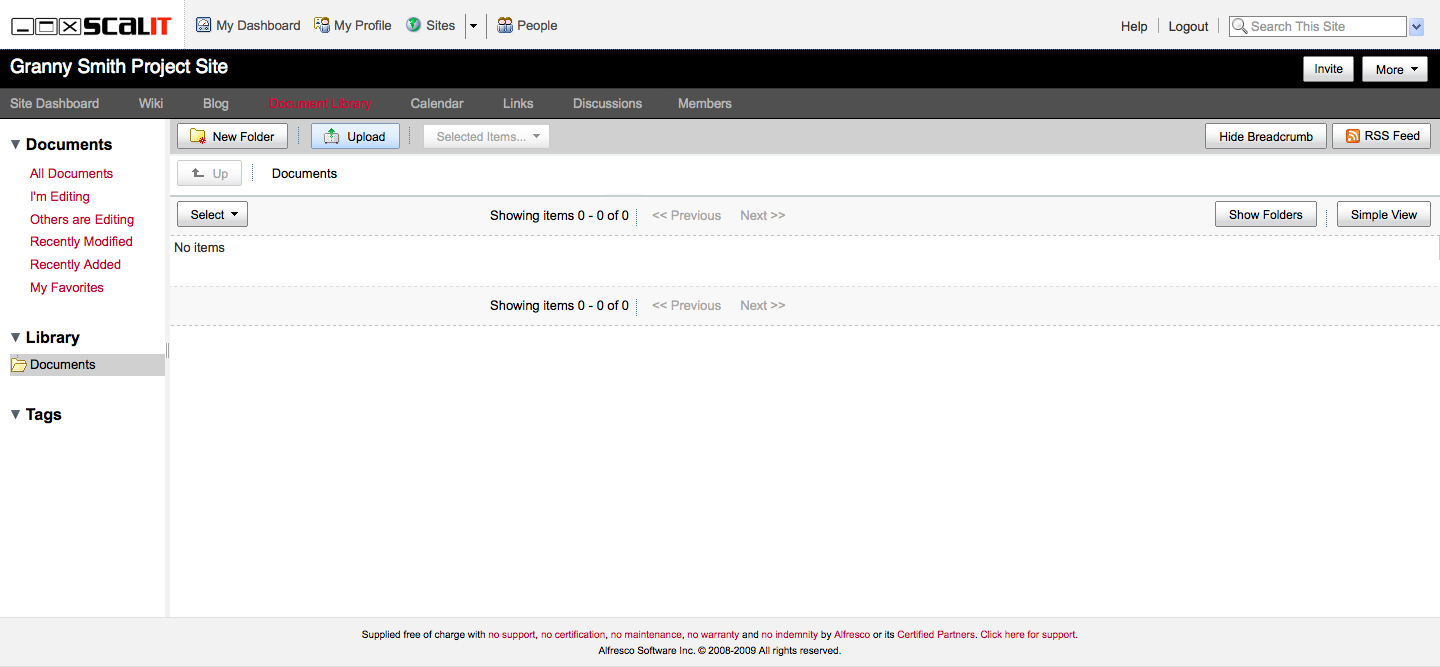Click bottom Previous pagination link
The image size is (1440, 667).
click(686, 305)
